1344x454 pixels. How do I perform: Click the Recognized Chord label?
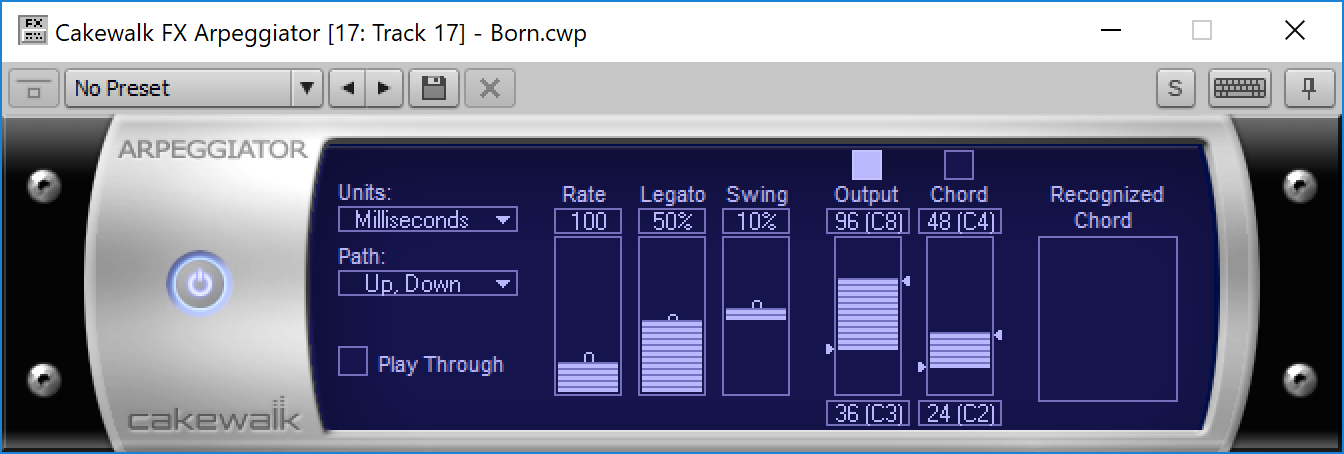1107,207
